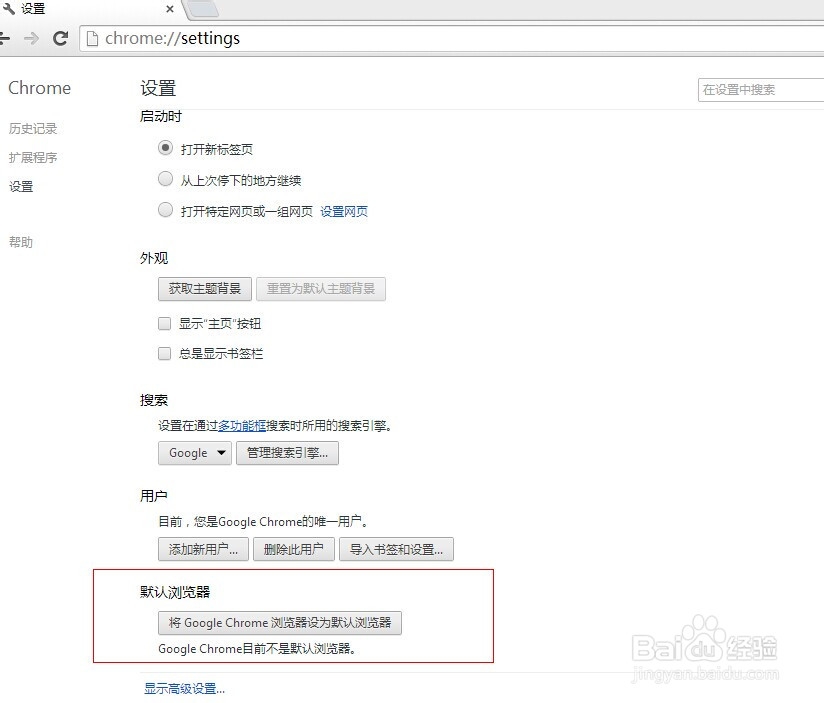824x703 pixels.
Task: Click the page icon in the address bar
Action: click(x=92, y=38)
